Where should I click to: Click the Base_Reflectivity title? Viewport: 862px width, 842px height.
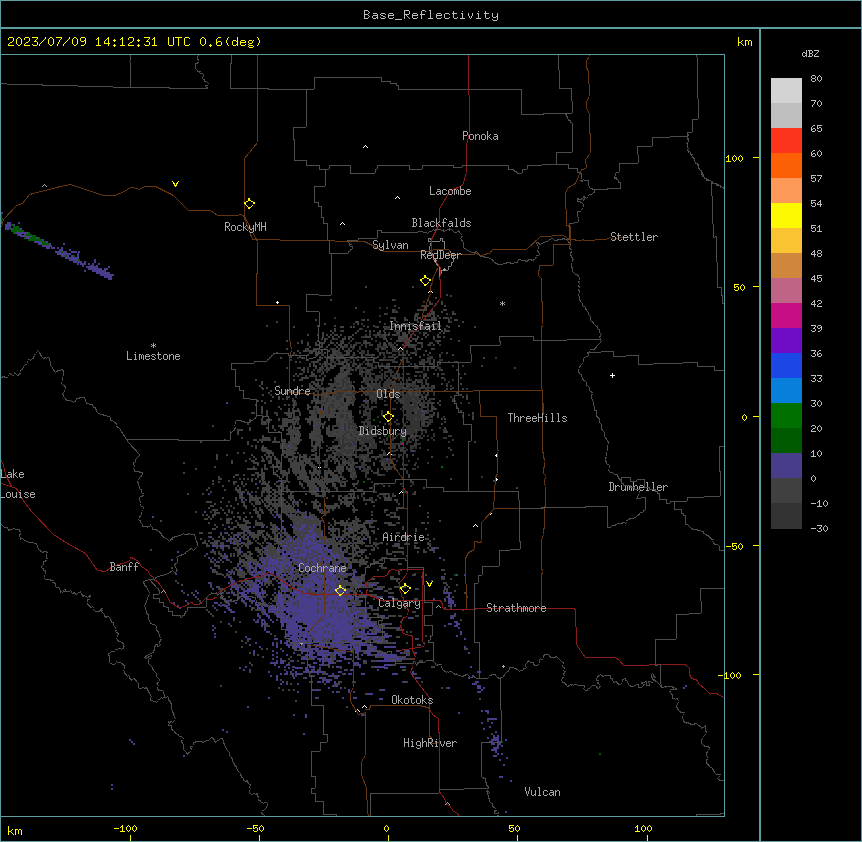point(431,15)
